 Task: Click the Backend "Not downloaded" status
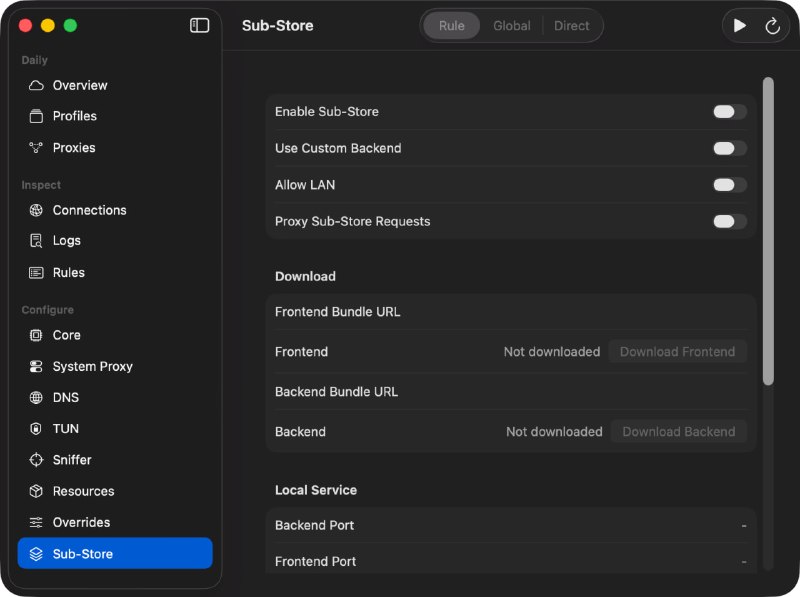[555, 432]
